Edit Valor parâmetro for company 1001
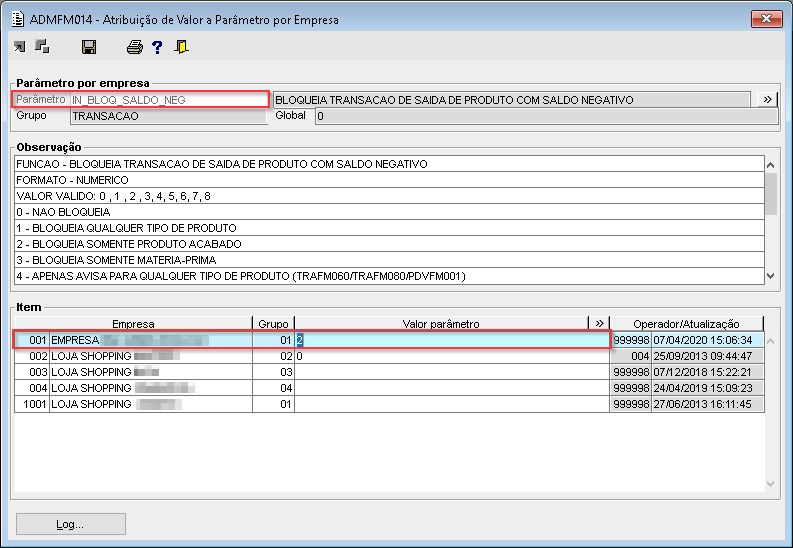793x548 pixels. coord(452,404)
